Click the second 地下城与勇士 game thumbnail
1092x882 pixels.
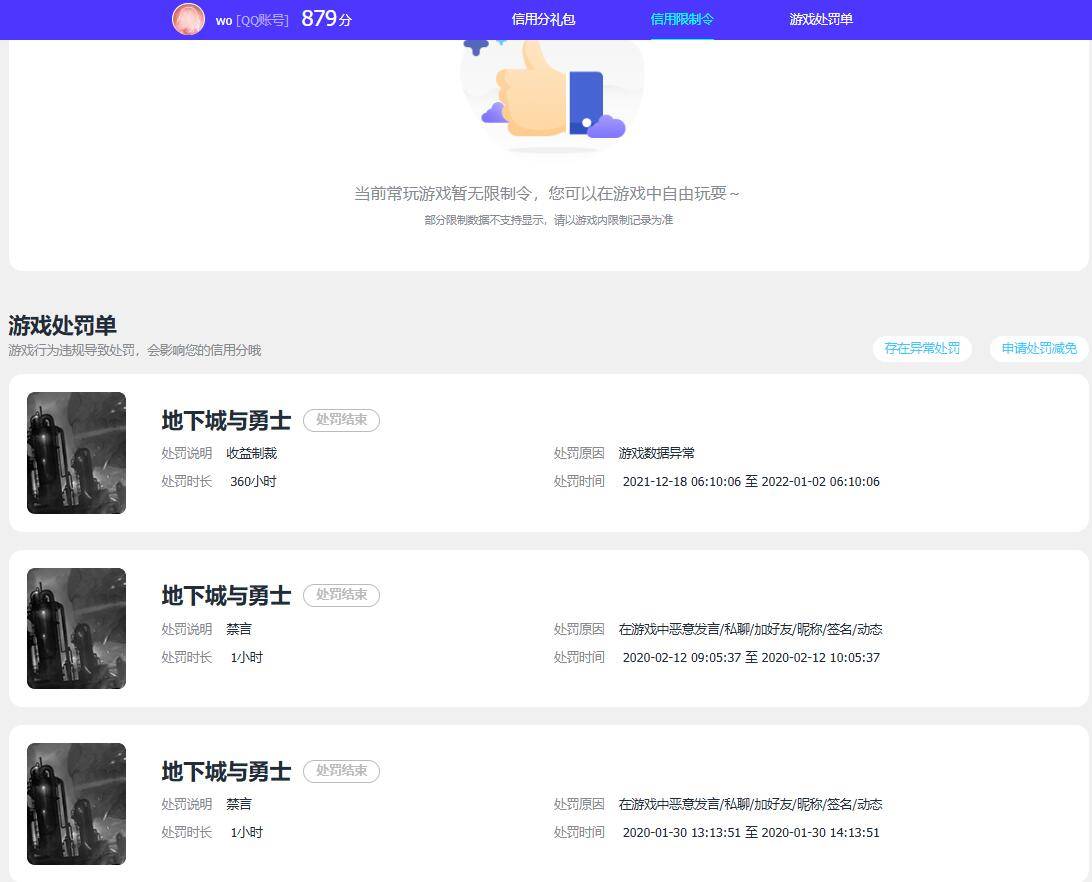click(x=76, y=628)
